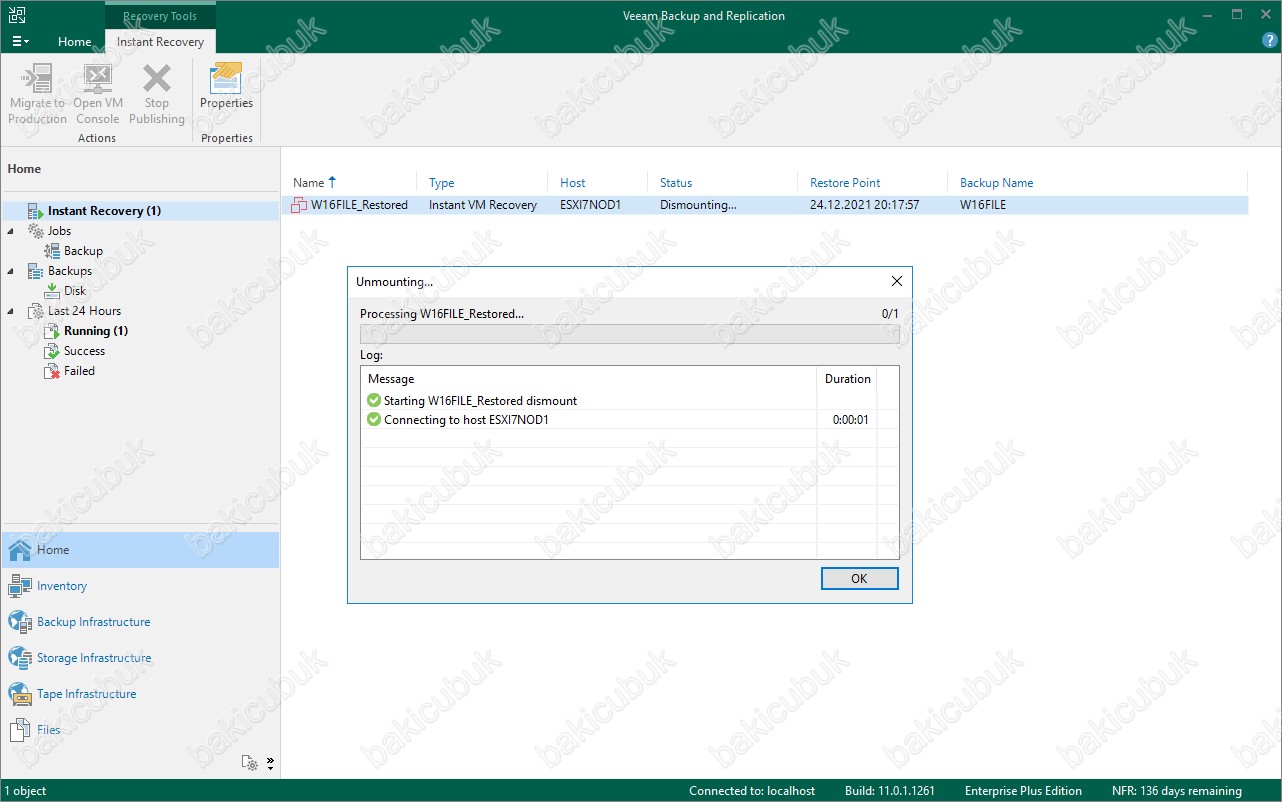
Task: Open the main hamburger menu dropdown
Action: (20, 42)
